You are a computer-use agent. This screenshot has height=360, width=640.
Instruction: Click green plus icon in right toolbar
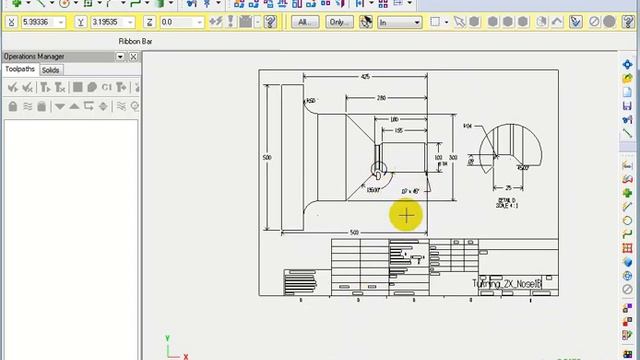click(x=627, y=193)
